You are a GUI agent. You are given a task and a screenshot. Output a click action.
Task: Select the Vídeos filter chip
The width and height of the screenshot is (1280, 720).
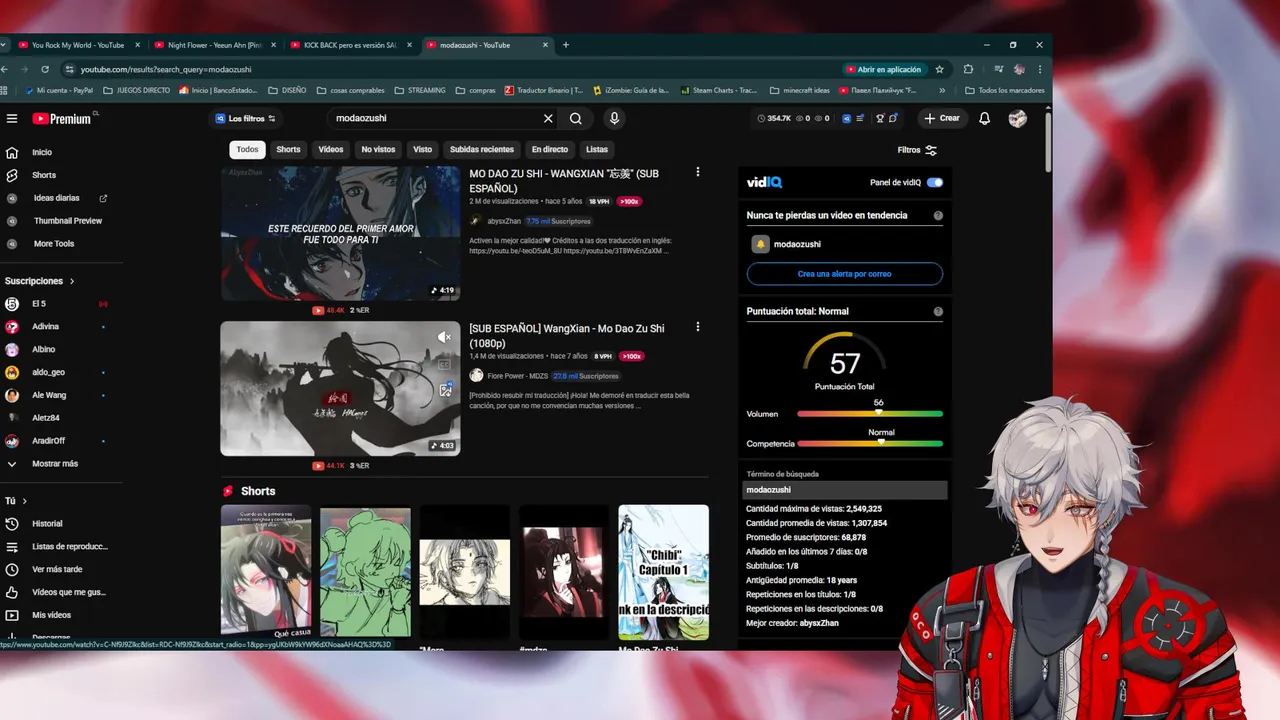[x=331, y=149]
